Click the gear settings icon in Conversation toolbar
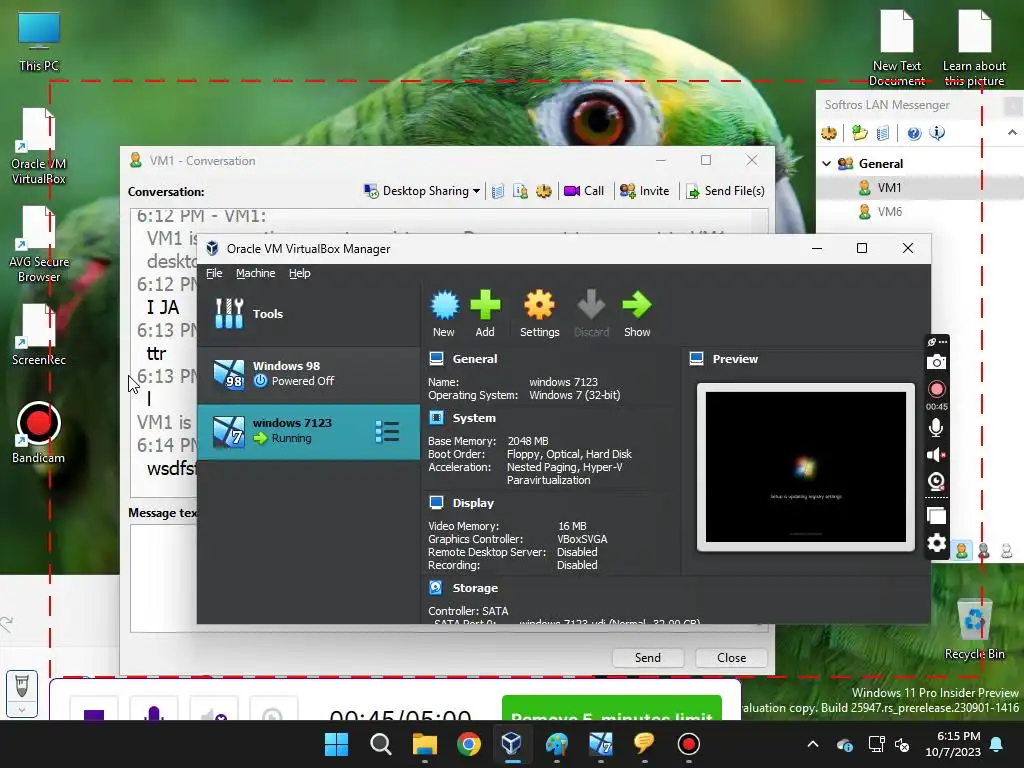Image resolution: width=1024 pixels, height=768 pixels. [543, 191]
